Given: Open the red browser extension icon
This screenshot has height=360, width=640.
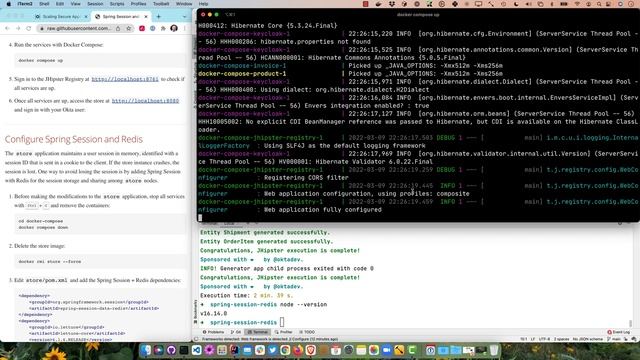Looking at the screenshot, I should 142,28.
